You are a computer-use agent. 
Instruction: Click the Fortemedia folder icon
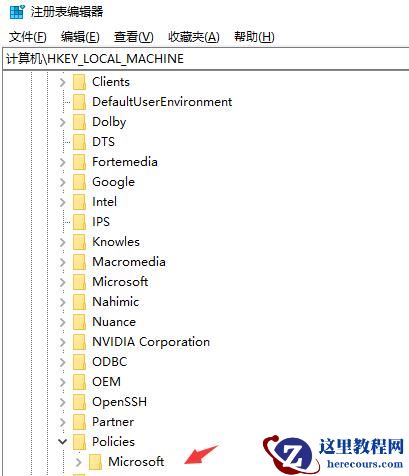(79, 162)
